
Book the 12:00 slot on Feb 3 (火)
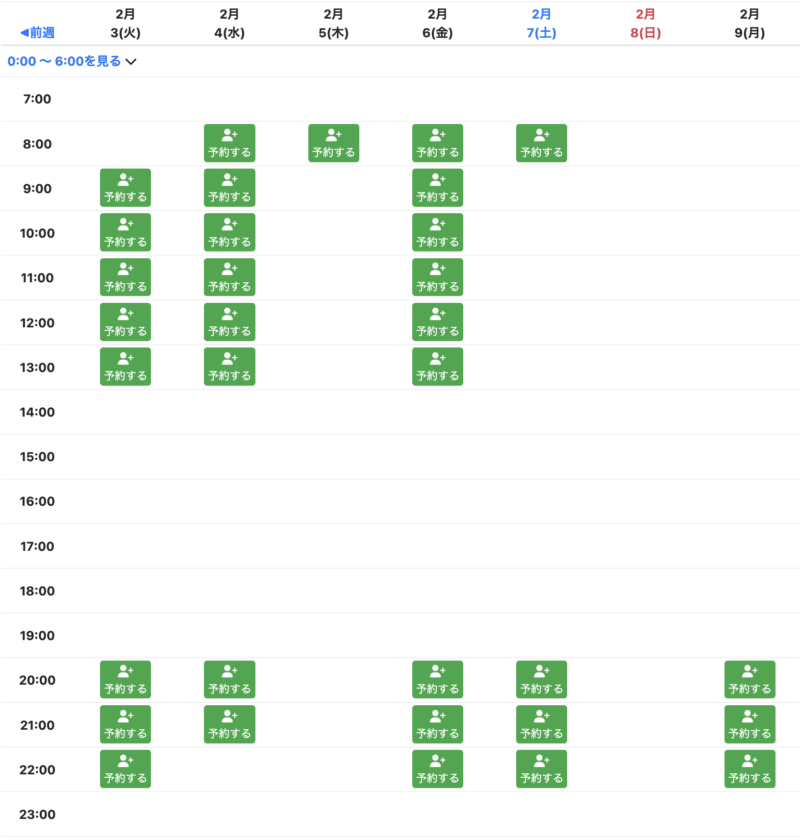125,322
